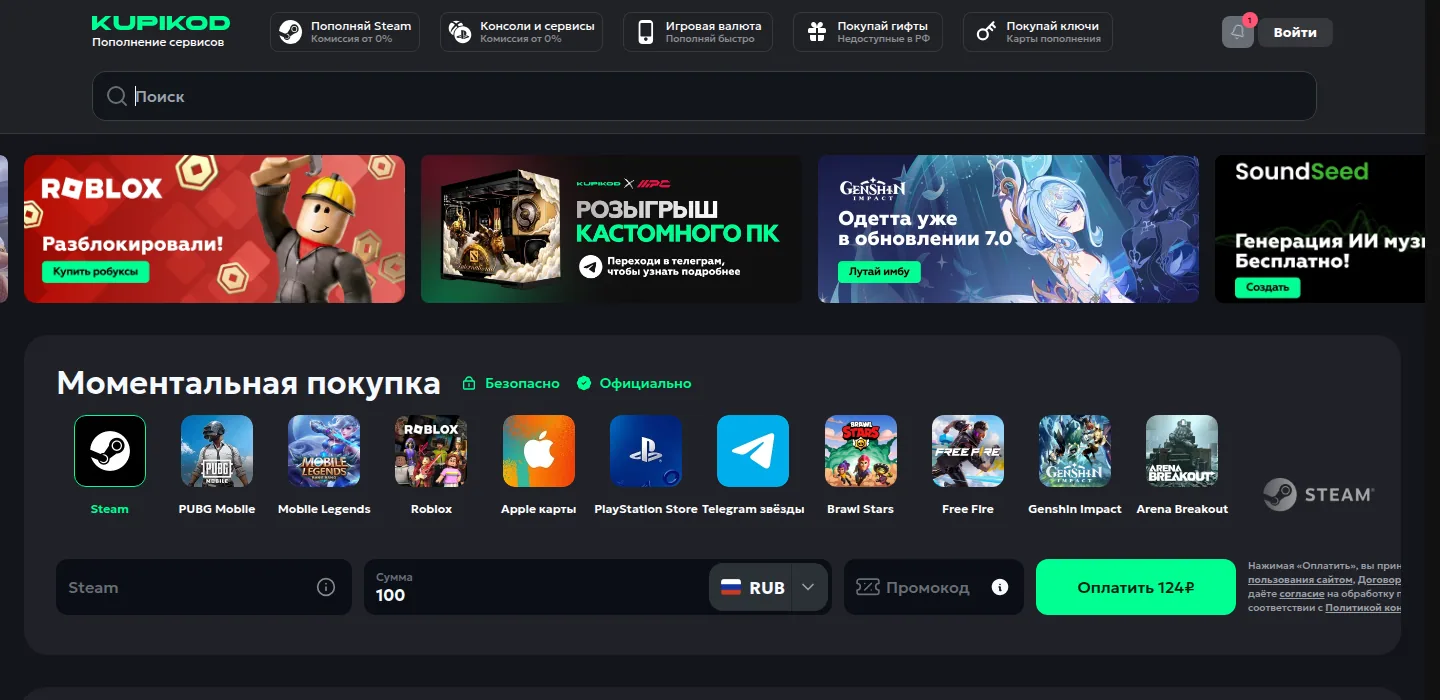Click the key icon in Покупай ключи
The image size is (1440, 700).
986,32
